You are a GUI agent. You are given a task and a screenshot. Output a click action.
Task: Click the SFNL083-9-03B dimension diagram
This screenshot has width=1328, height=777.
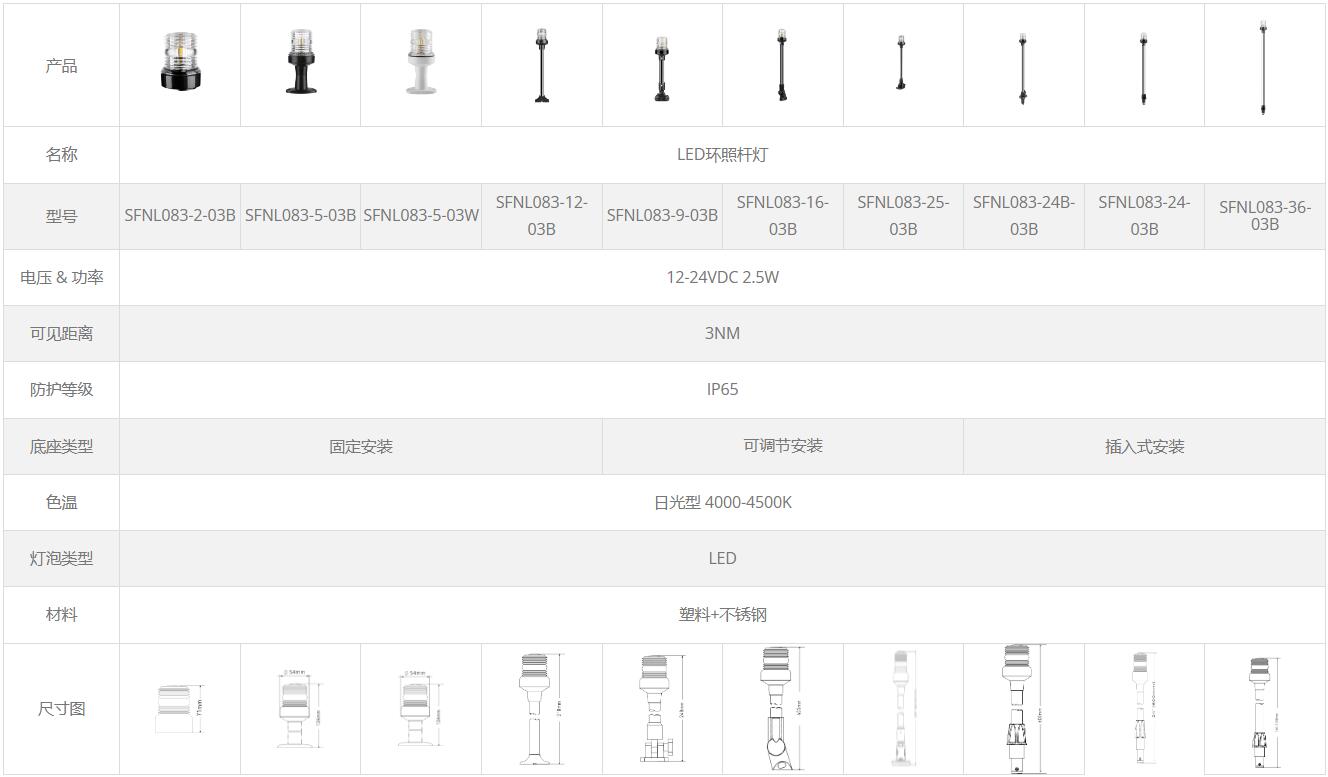point(661,708)
